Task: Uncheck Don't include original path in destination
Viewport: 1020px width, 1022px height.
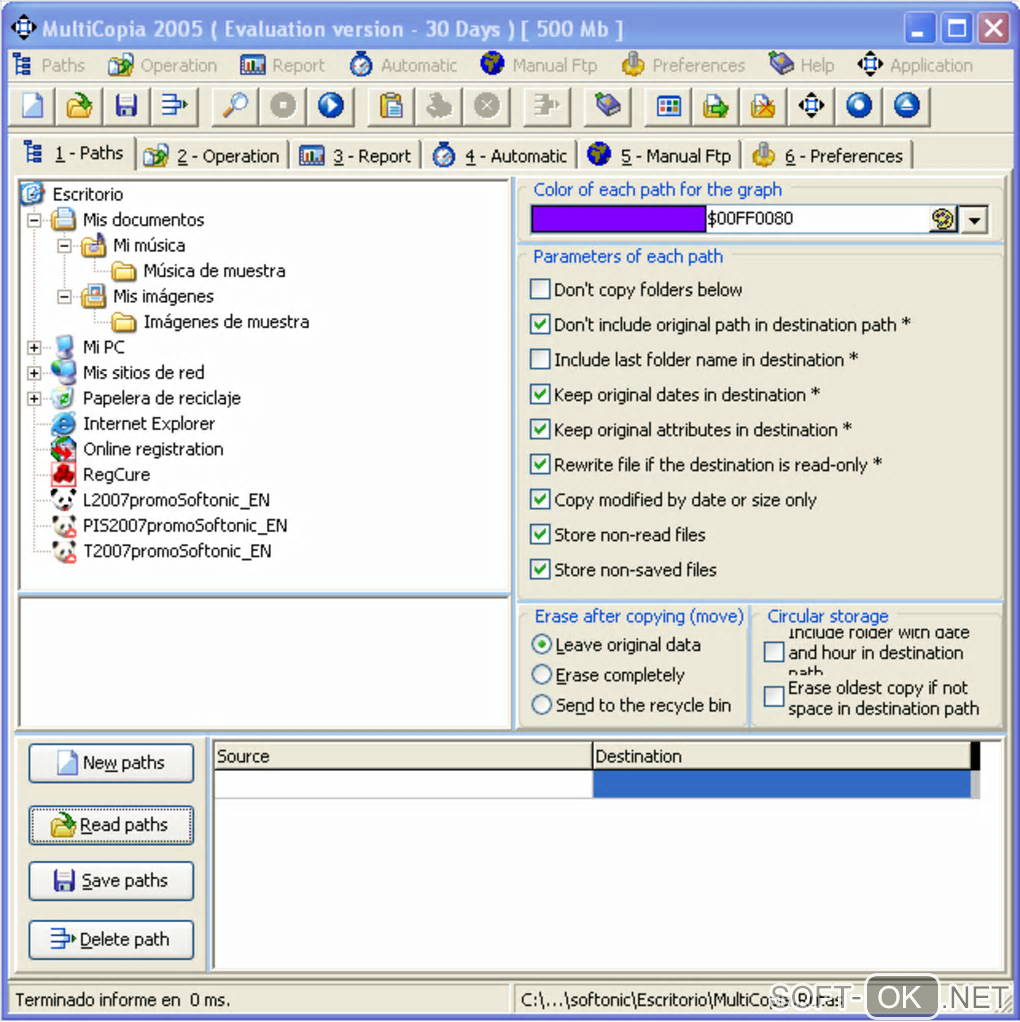Action: [540, 324]
